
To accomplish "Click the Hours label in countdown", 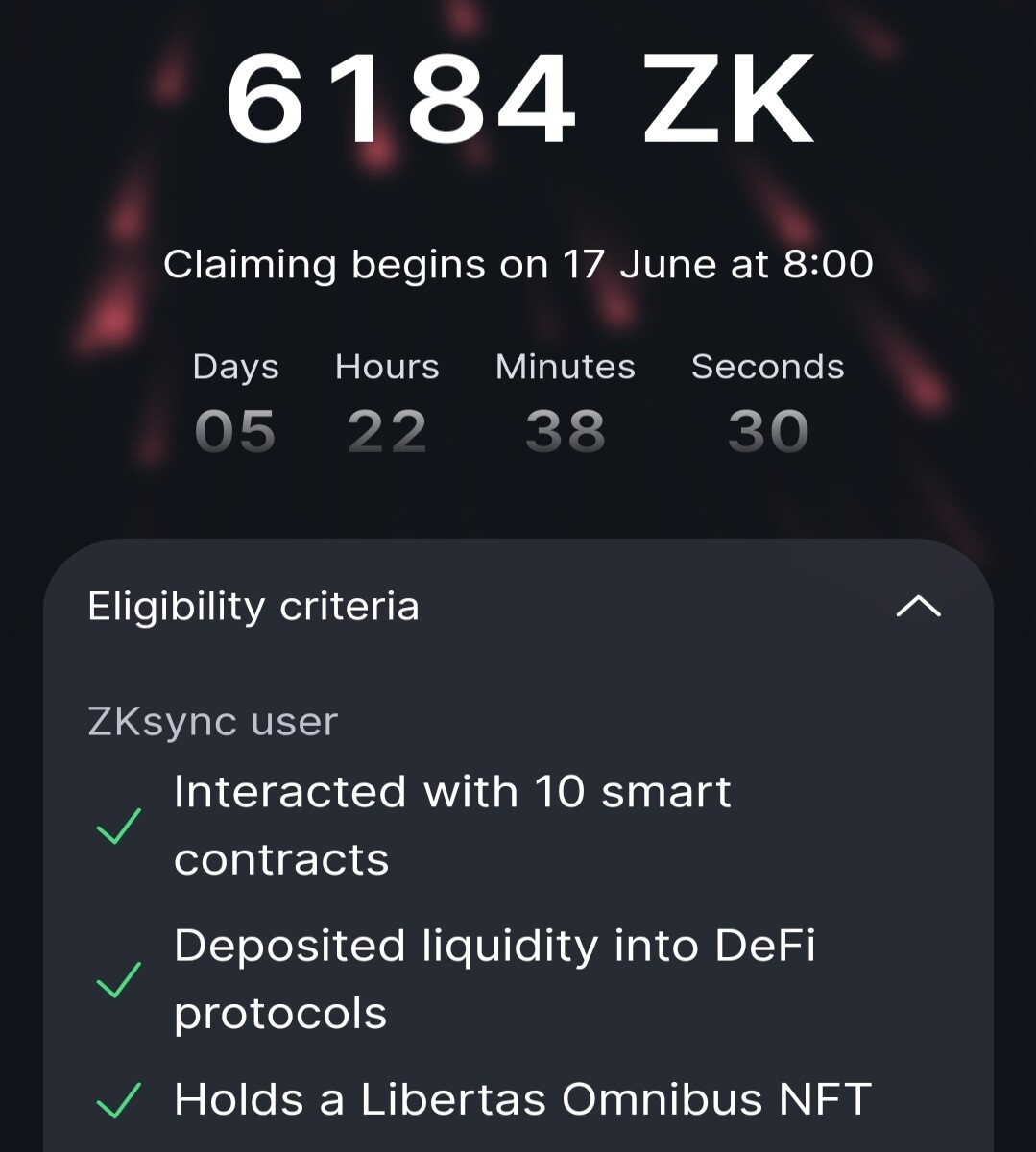I will tap(387, 367).
